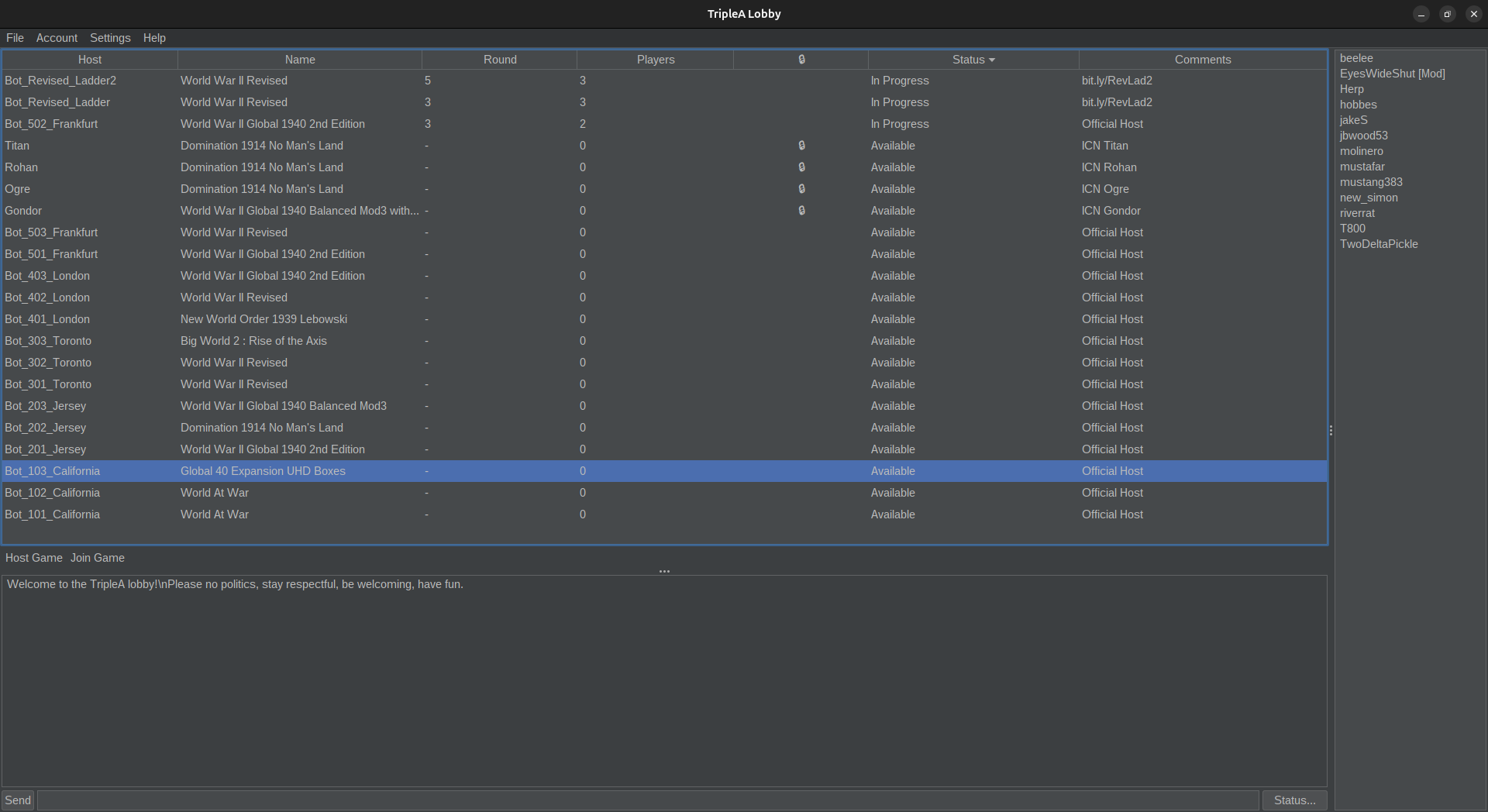The height and width of the screenshot is (812, 1488).
Task: Click player molinero in the user list
Action: [x=1361, y=151]
